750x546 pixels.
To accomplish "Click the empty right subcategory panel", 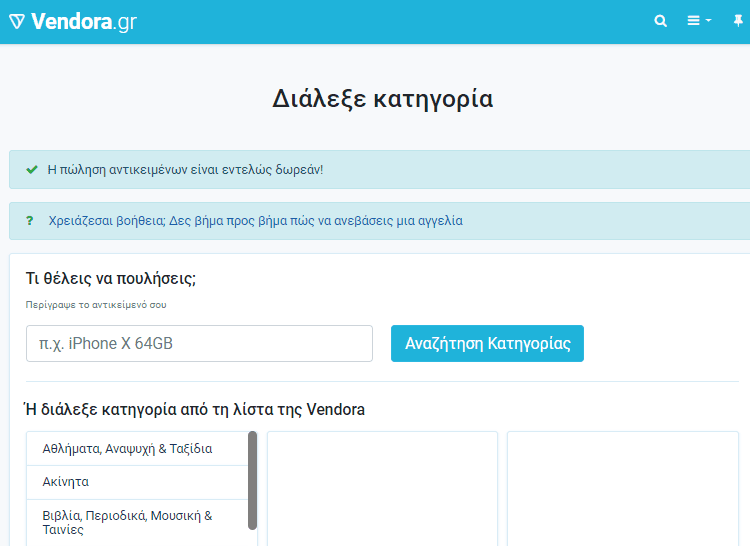I will pyautogui.click(x=623, y=489).
